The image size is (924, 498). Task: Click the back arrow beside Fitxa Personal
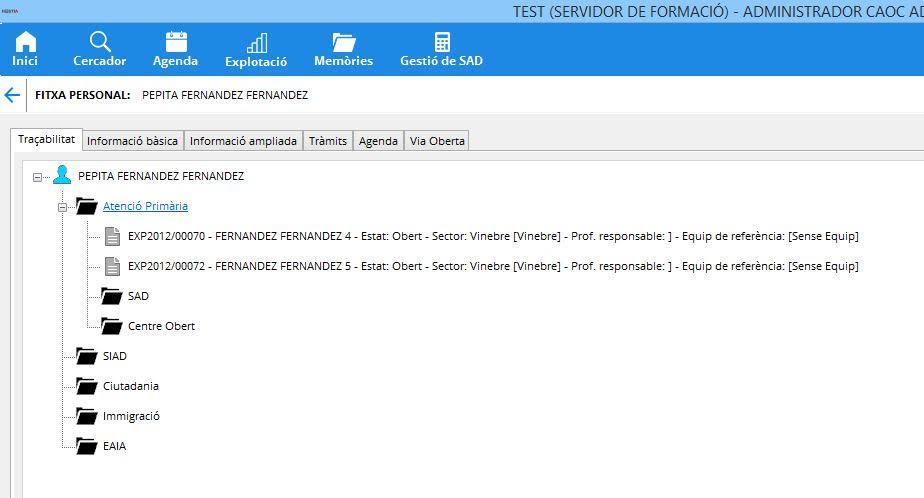12,96
